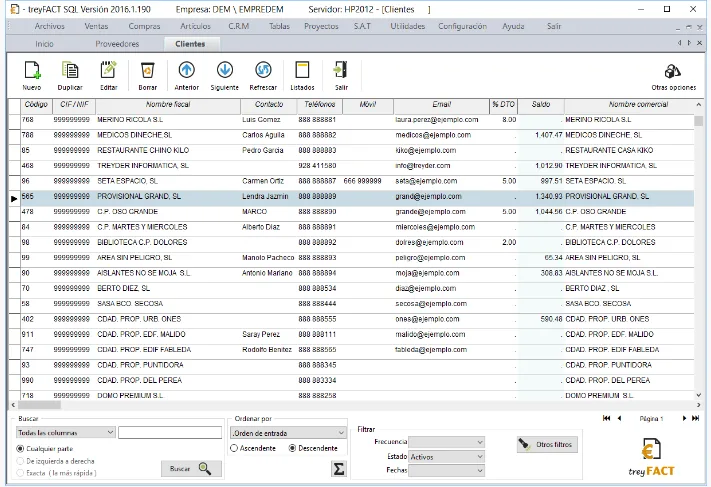Click the tab strip scroll-left arrow
The width and height of the screenshot is (711, 487).
click(x=679, y=43)
